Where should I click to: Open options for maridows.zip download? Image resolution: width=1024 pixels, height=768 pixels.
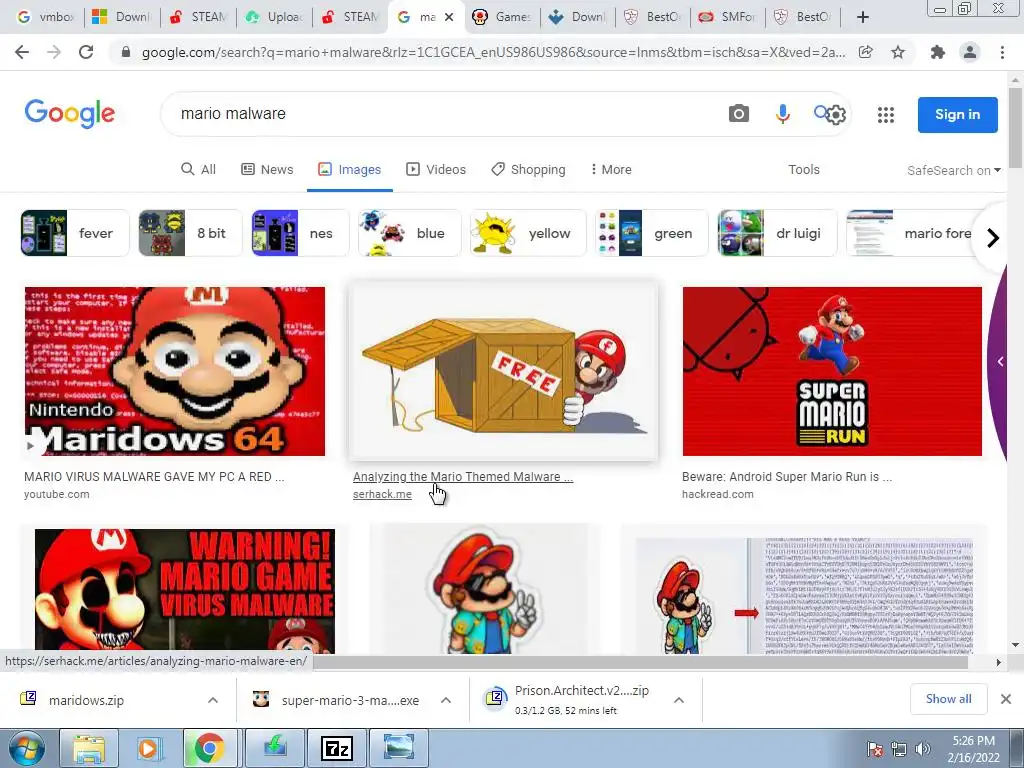point(213,700)
